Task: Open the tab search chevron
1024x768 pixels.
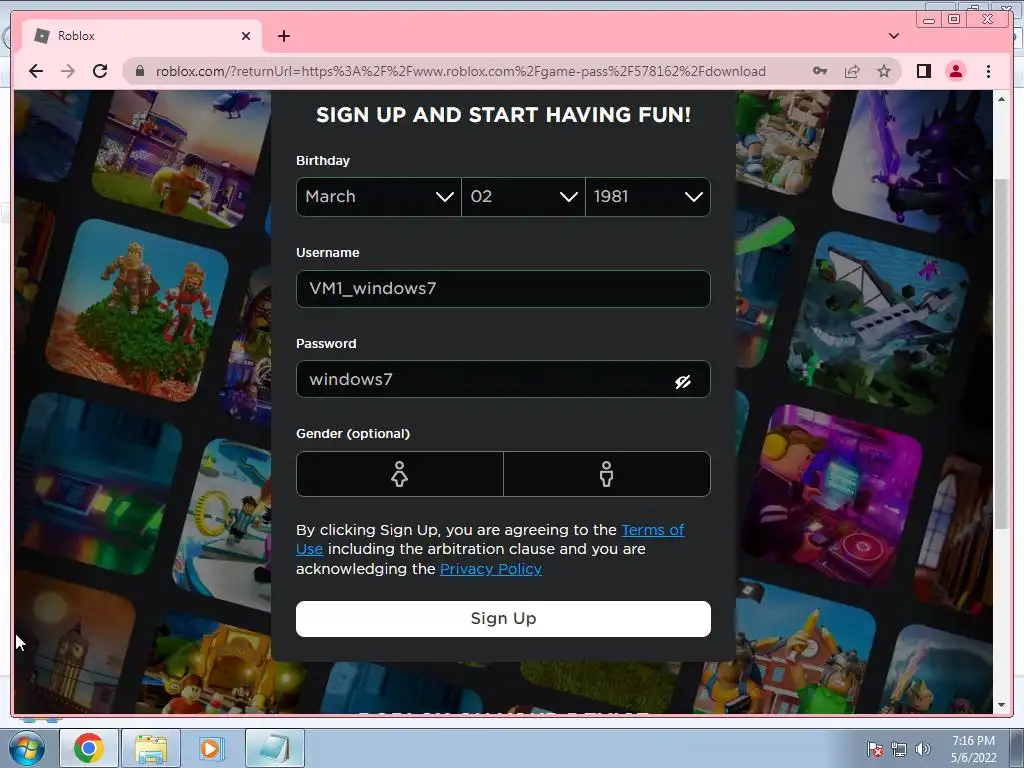Action: [893, 36]
